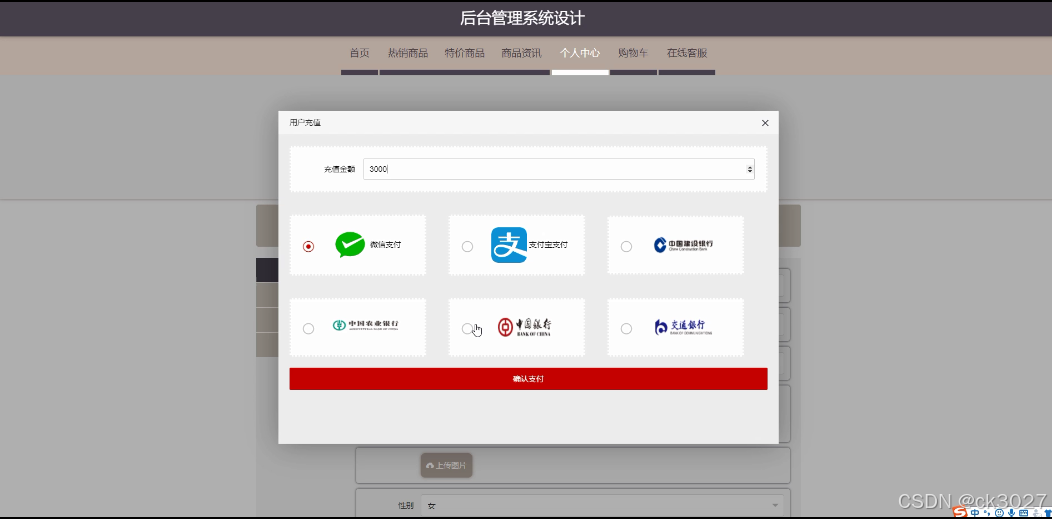This screenshot has height=519, width=1052.
Task: Open the 购物车 nav item
Action: [x=633, y=53]
